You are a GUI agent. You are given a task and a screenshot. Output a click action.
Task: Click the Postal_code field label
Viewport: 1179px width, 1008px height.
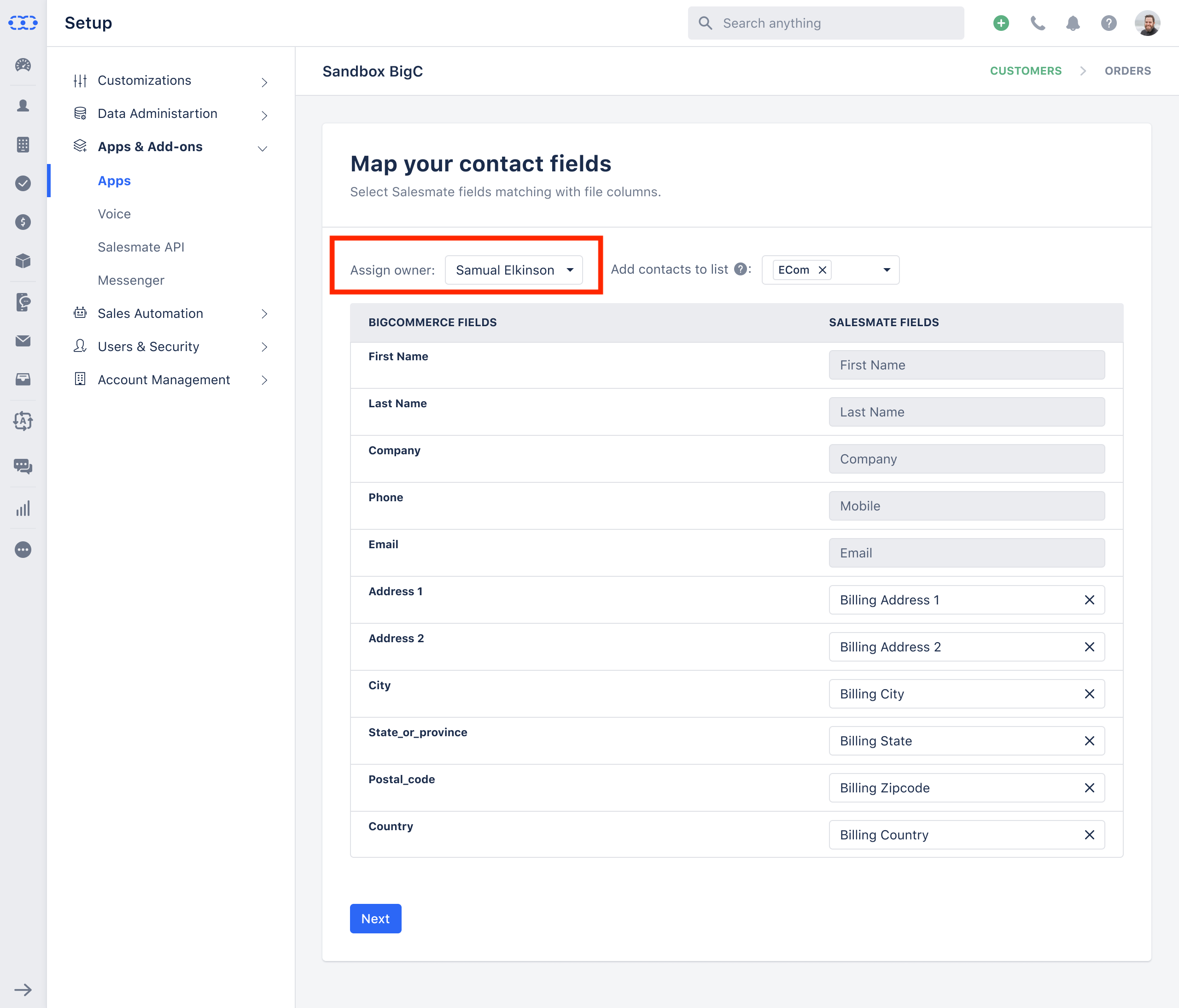[401, 780]
